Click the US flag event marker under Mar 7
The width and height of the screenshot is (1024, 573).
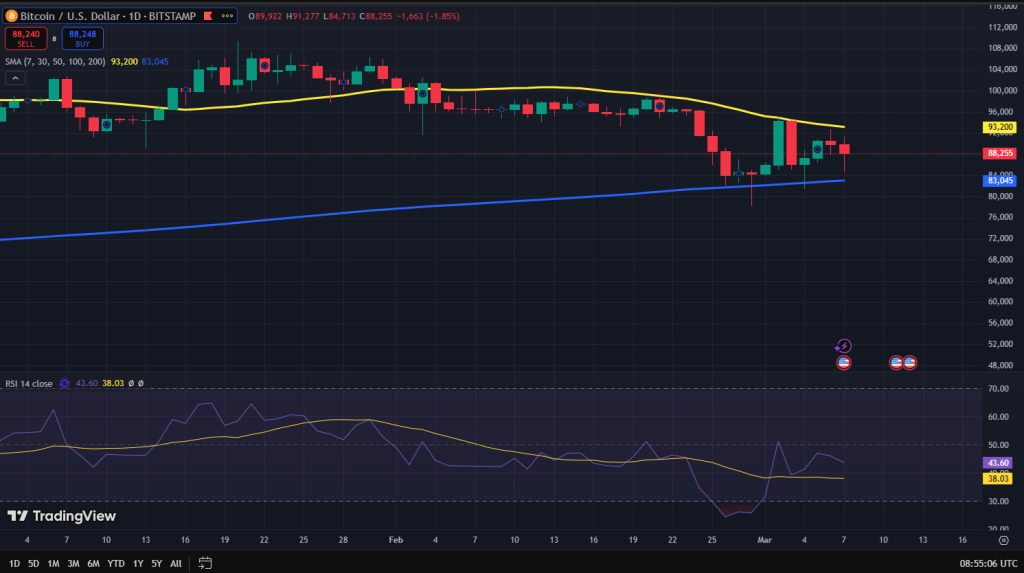click(844, 363)
